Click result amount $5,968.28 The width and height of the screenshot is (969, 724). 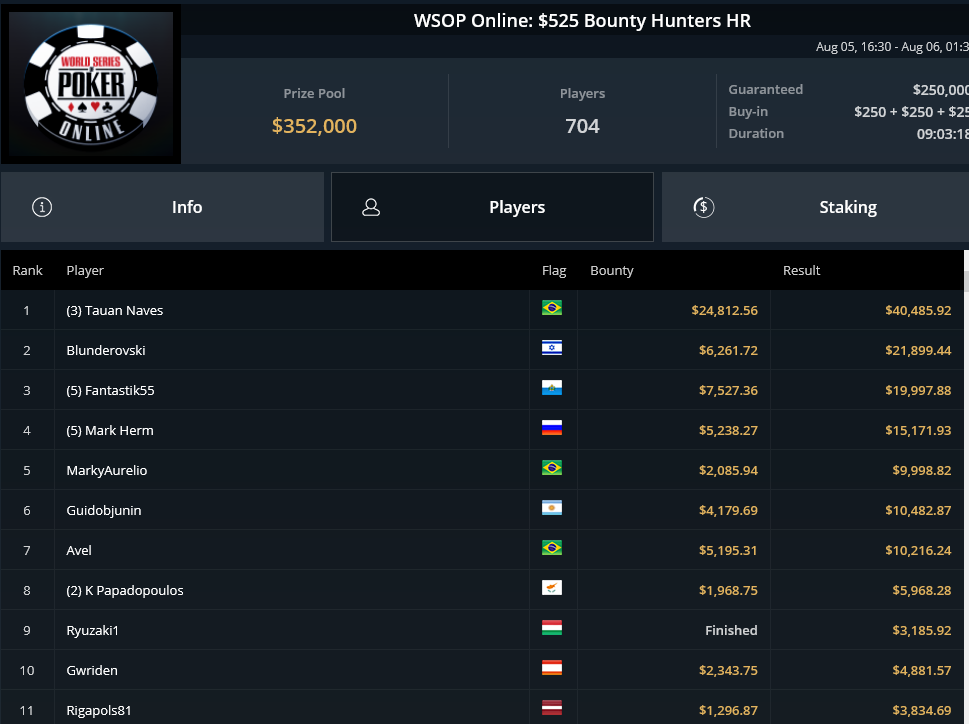click(x=922, y=591)
